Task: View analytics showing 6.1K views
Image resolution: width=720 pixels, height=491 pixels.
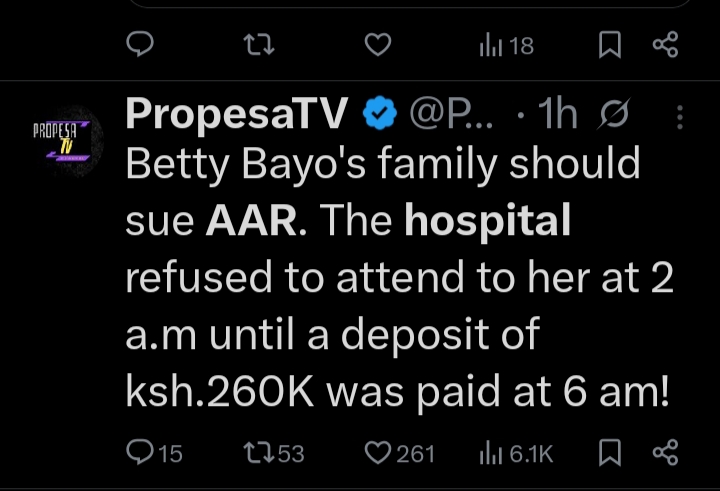Action: 517,453
